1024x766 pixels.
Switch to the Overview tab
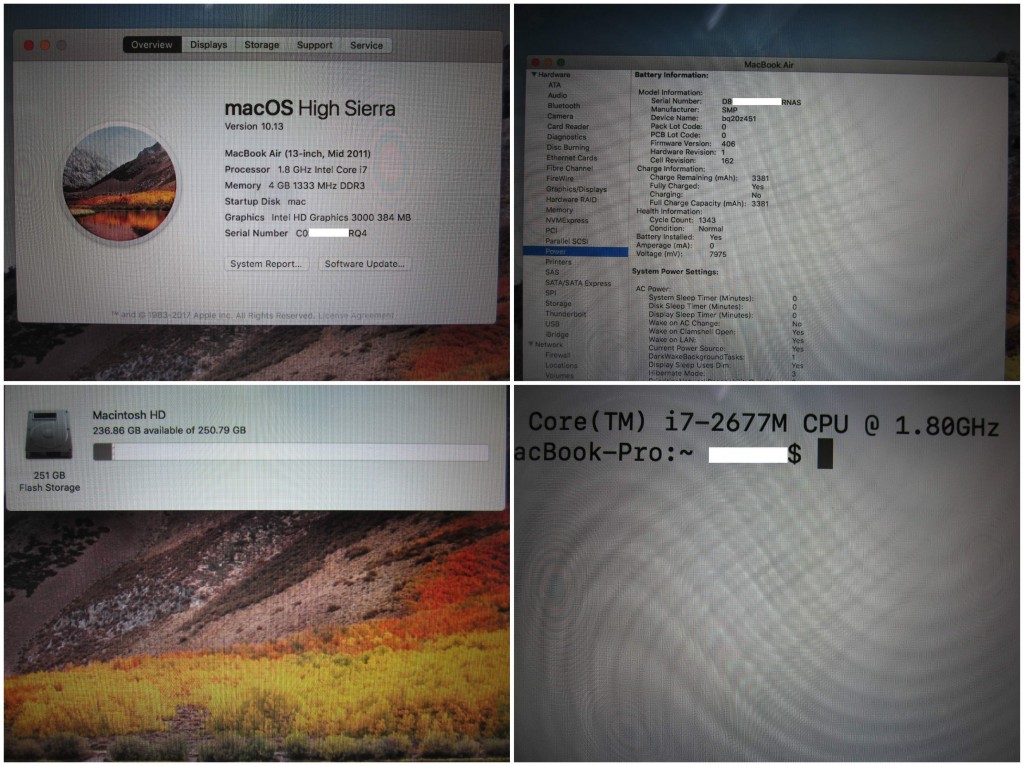(152, 45)
